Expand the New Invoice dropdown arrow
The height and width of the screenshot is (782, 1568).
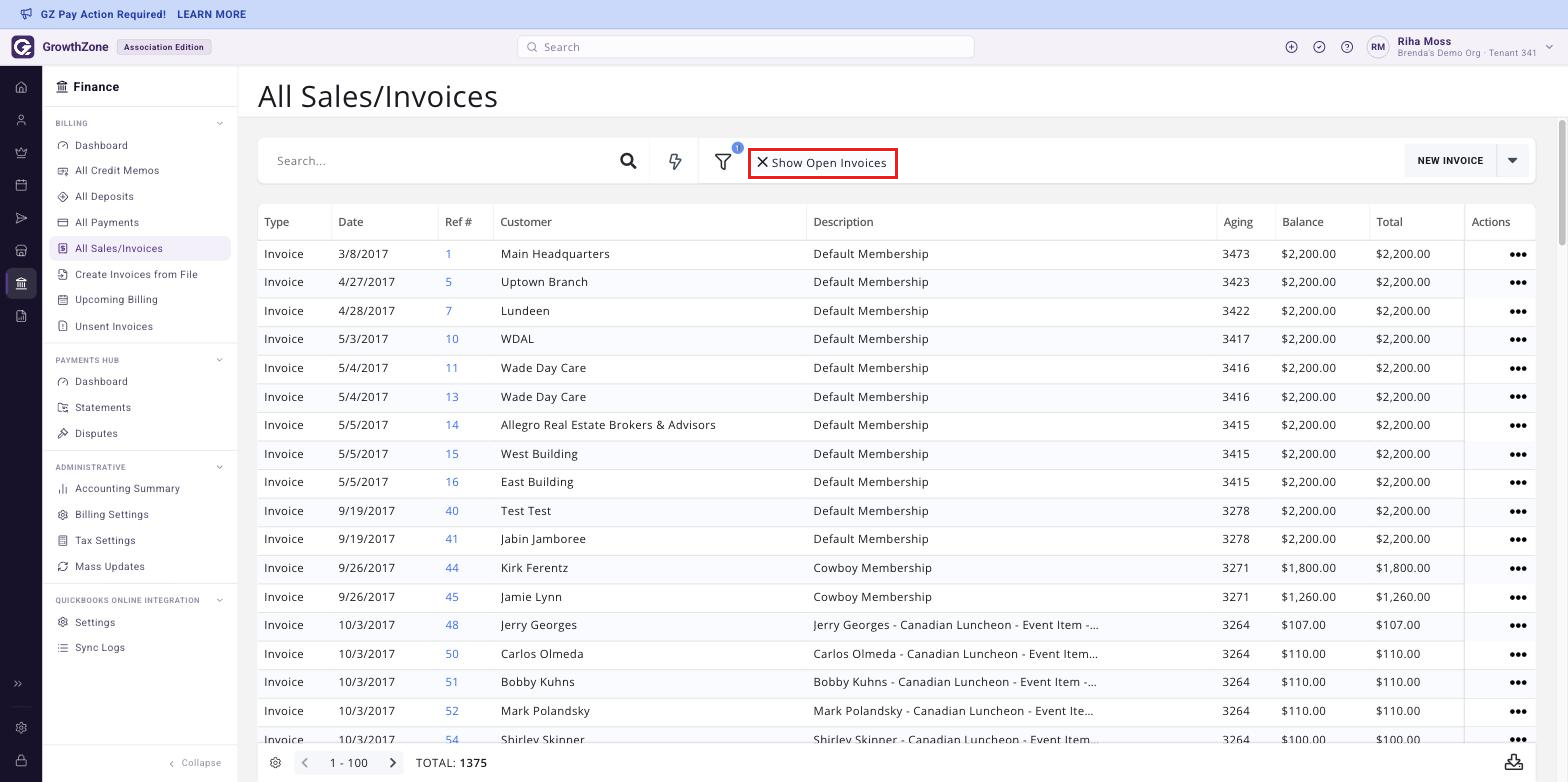click(1512, 161)
